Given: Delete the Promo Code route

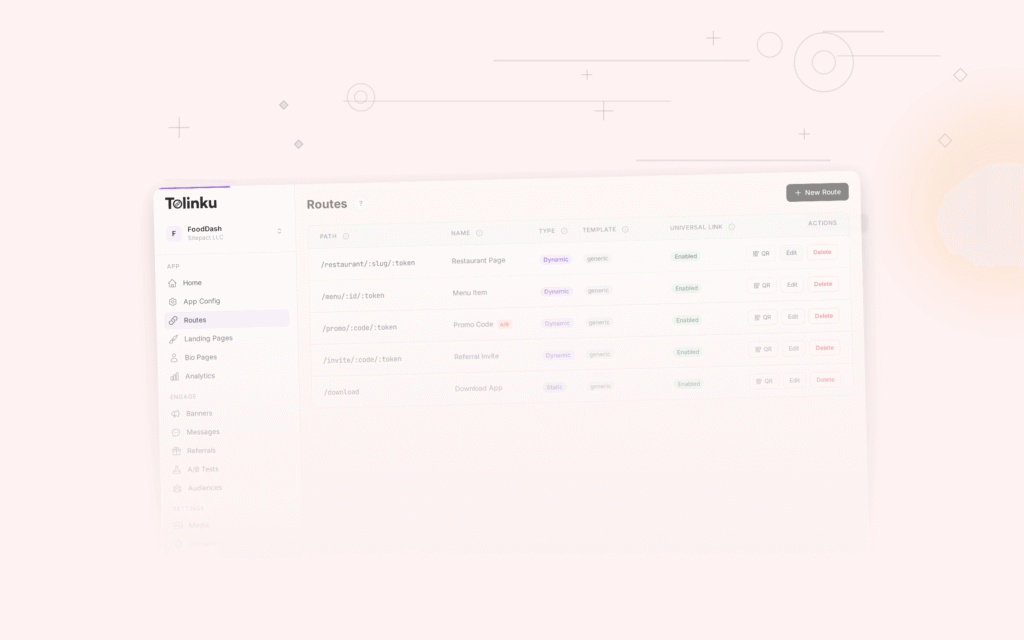Looking at the screenshot, I should coord(823,316).
